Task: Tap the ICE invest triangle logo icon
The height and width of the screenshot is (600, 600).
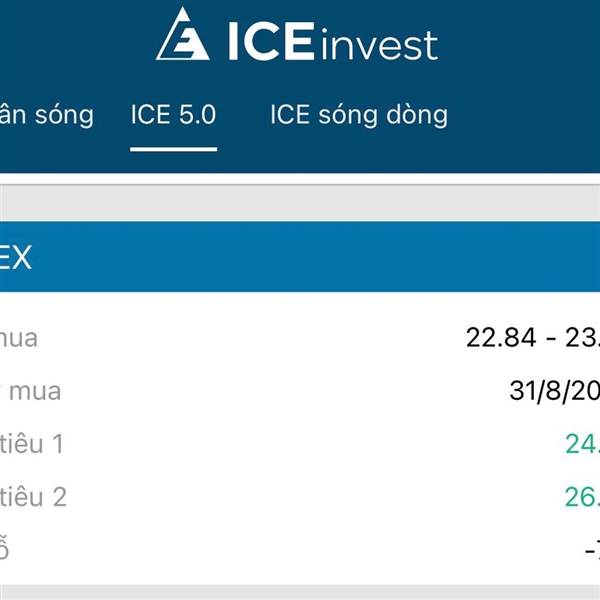Action: [183, 34]
